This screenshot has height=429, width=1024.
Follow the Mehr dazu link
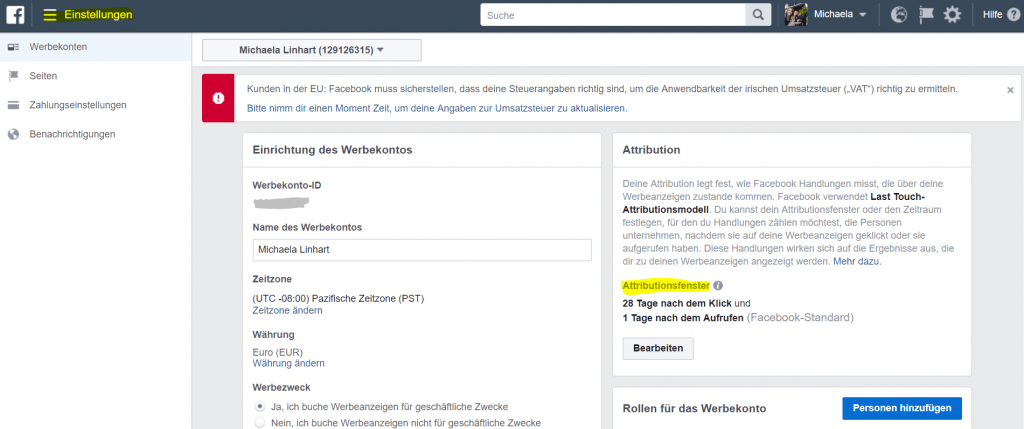(857, 261)
